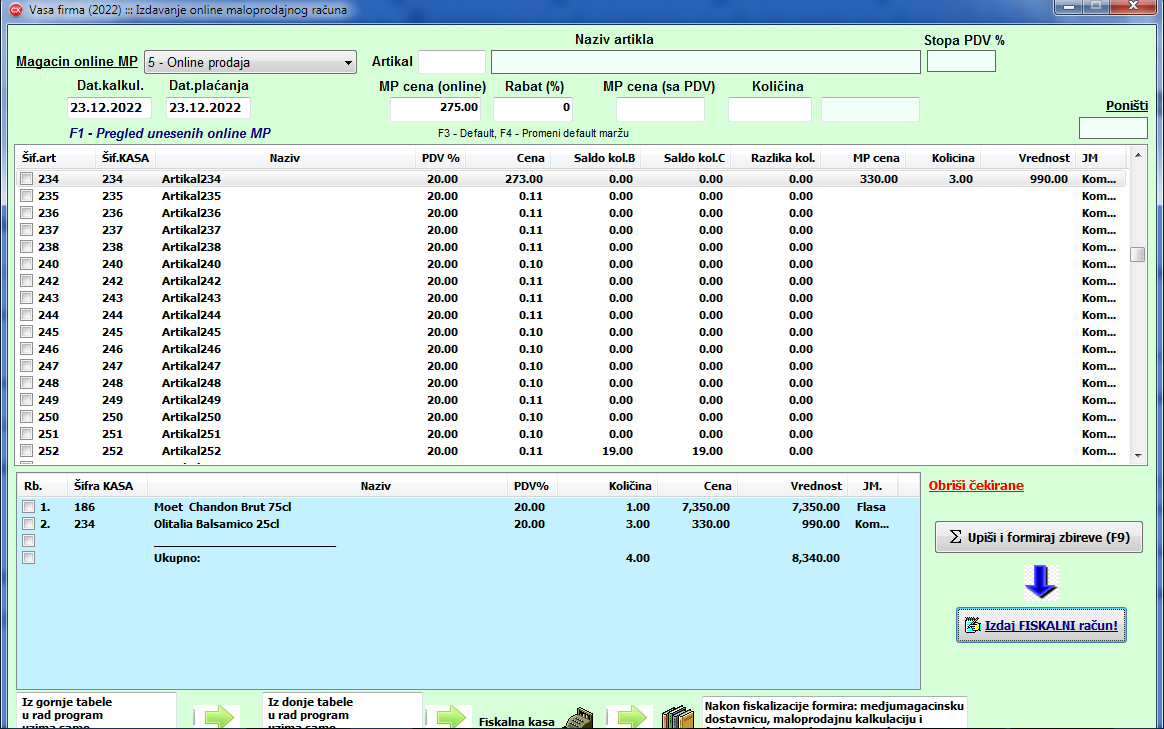Viewport: 1164px width, 729px height.
Task: Click the 273.00 price cell of Artikal234
Action: pos(524,179)
